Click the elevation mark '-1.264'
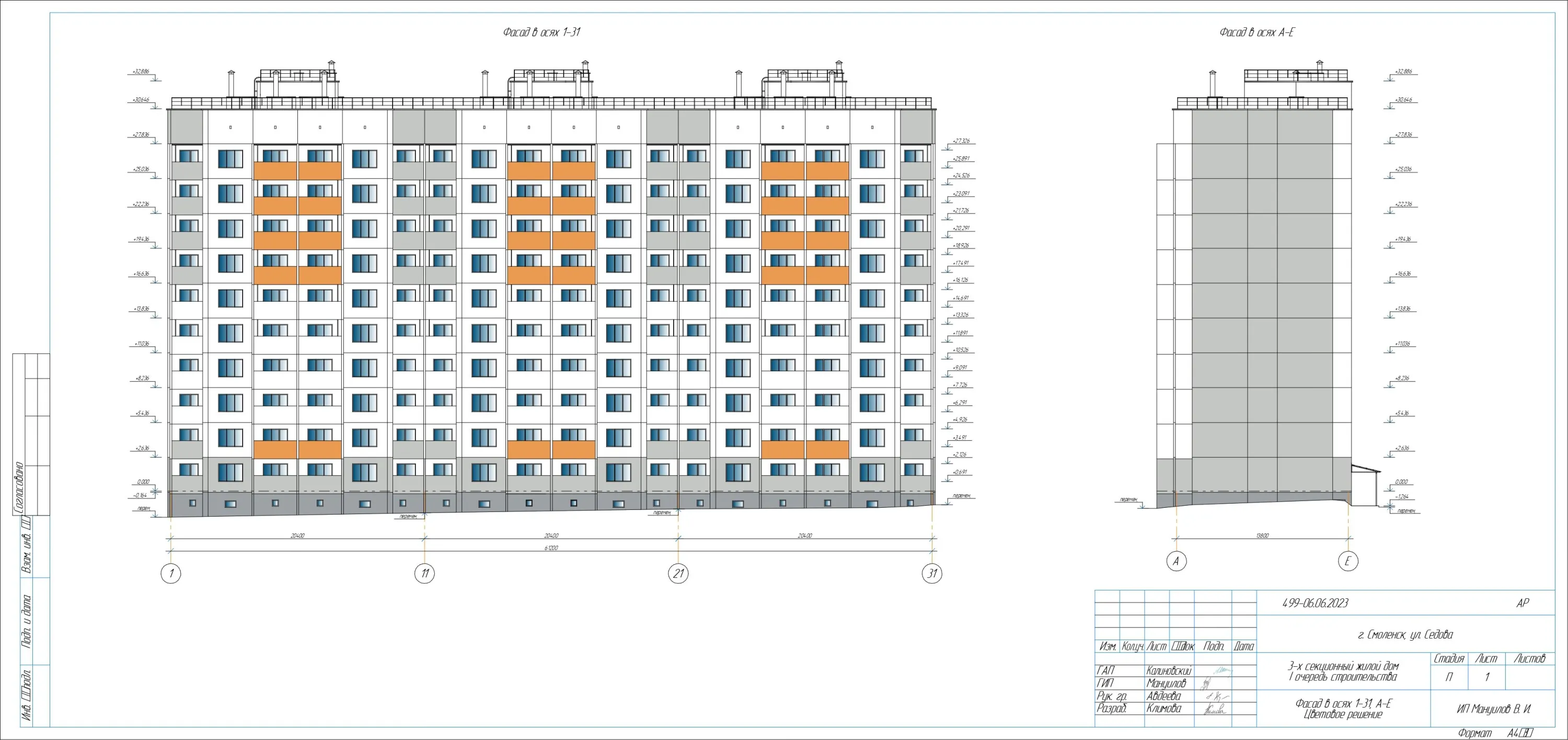This screenshot has height=740, width=1568. (x=1402, y=497)
